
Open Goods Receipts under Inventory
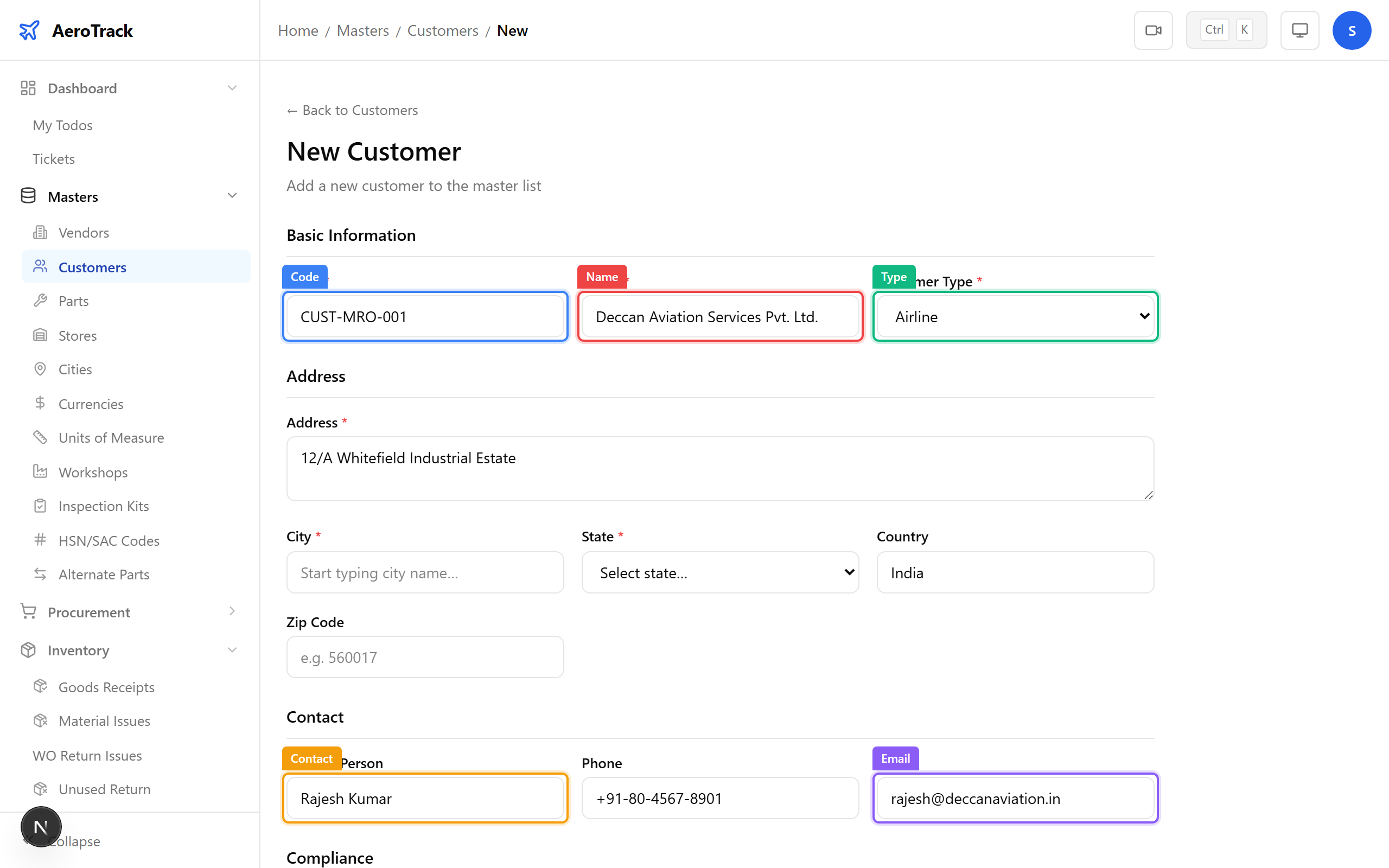pyautogui.click(x=106, y=687)
